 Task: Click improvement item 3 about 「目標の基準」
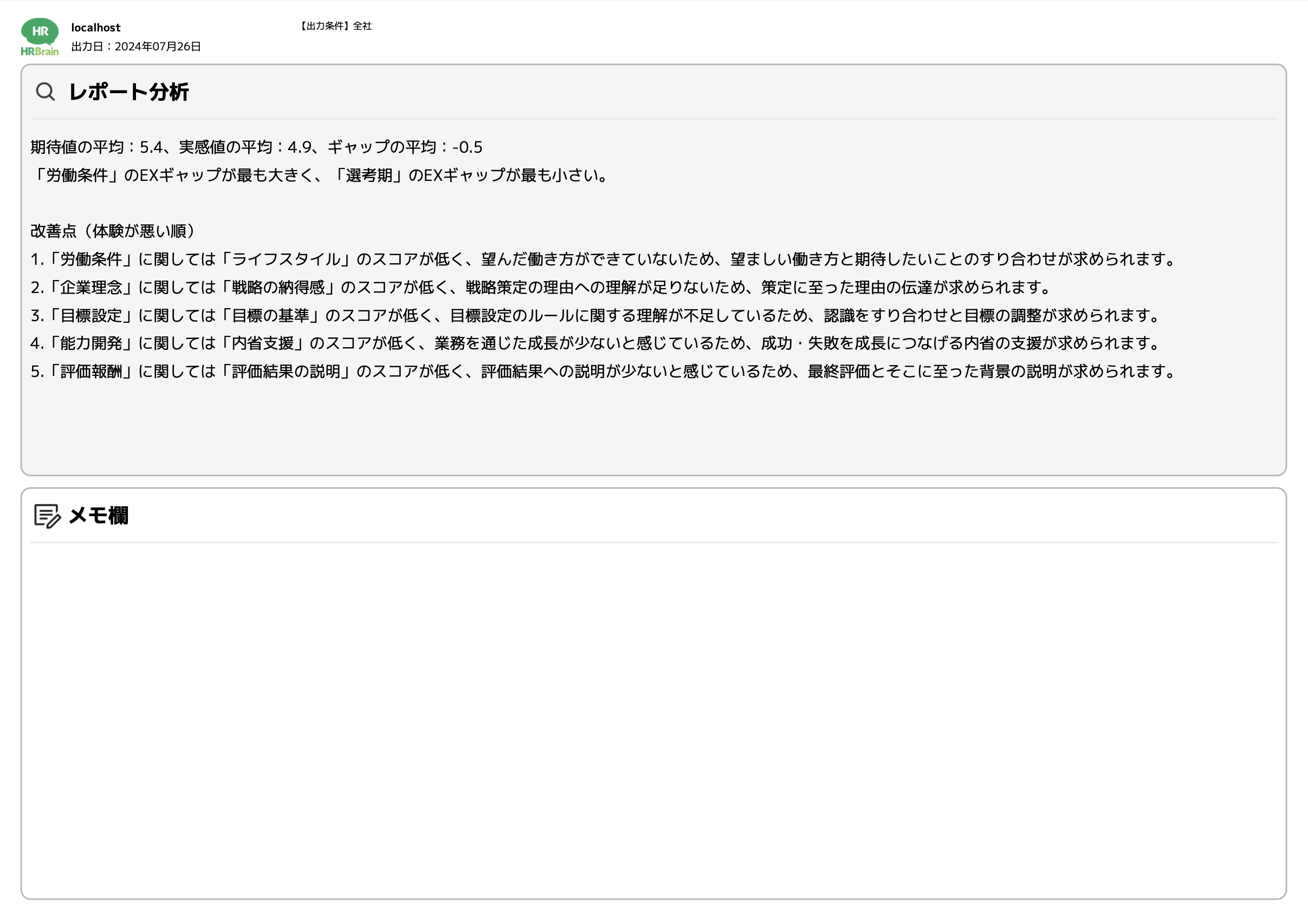(595, 315)
